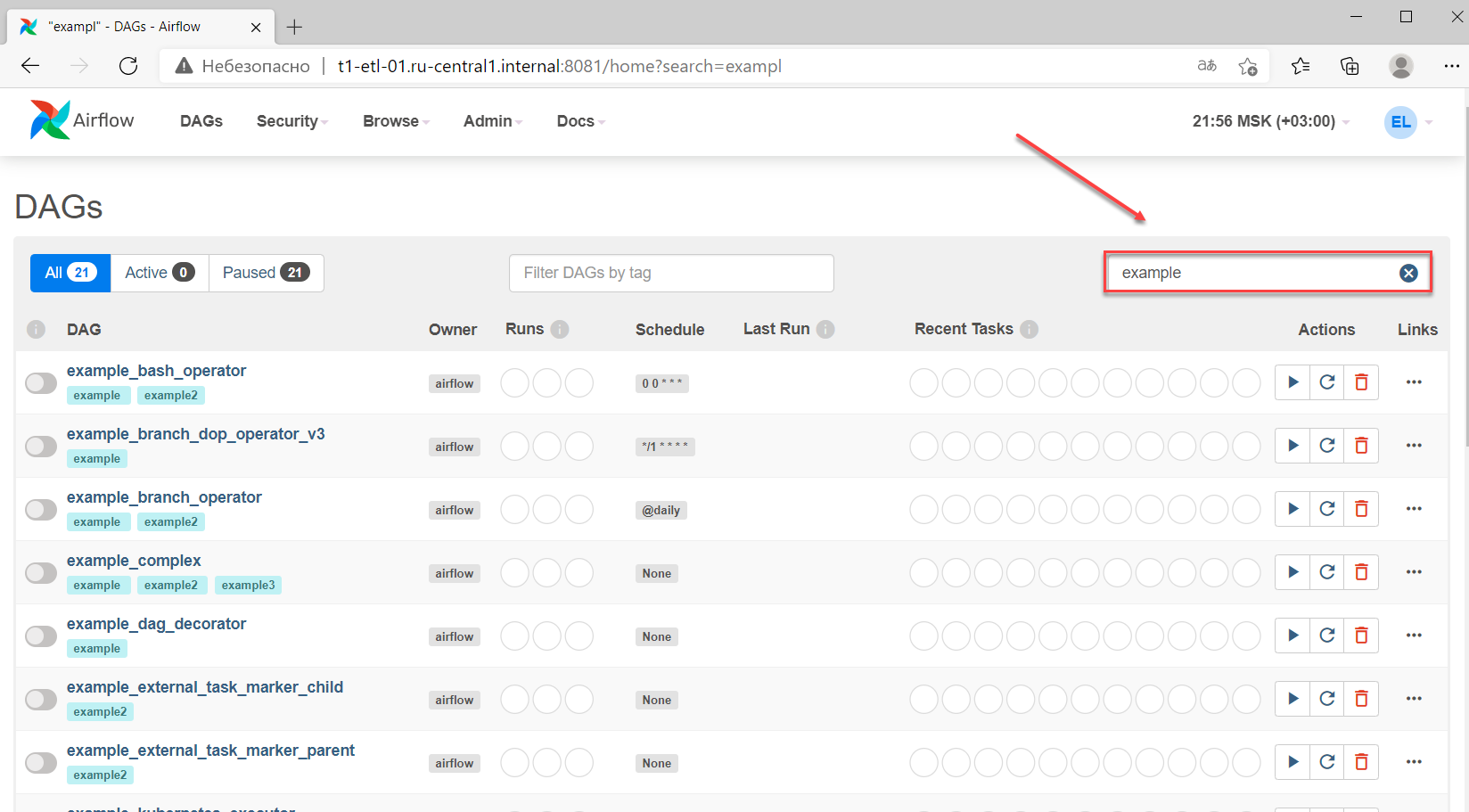Expand the Security menu
Image resolution: width=1469 pixels, height=812 pixels.
tap(291, 121)
